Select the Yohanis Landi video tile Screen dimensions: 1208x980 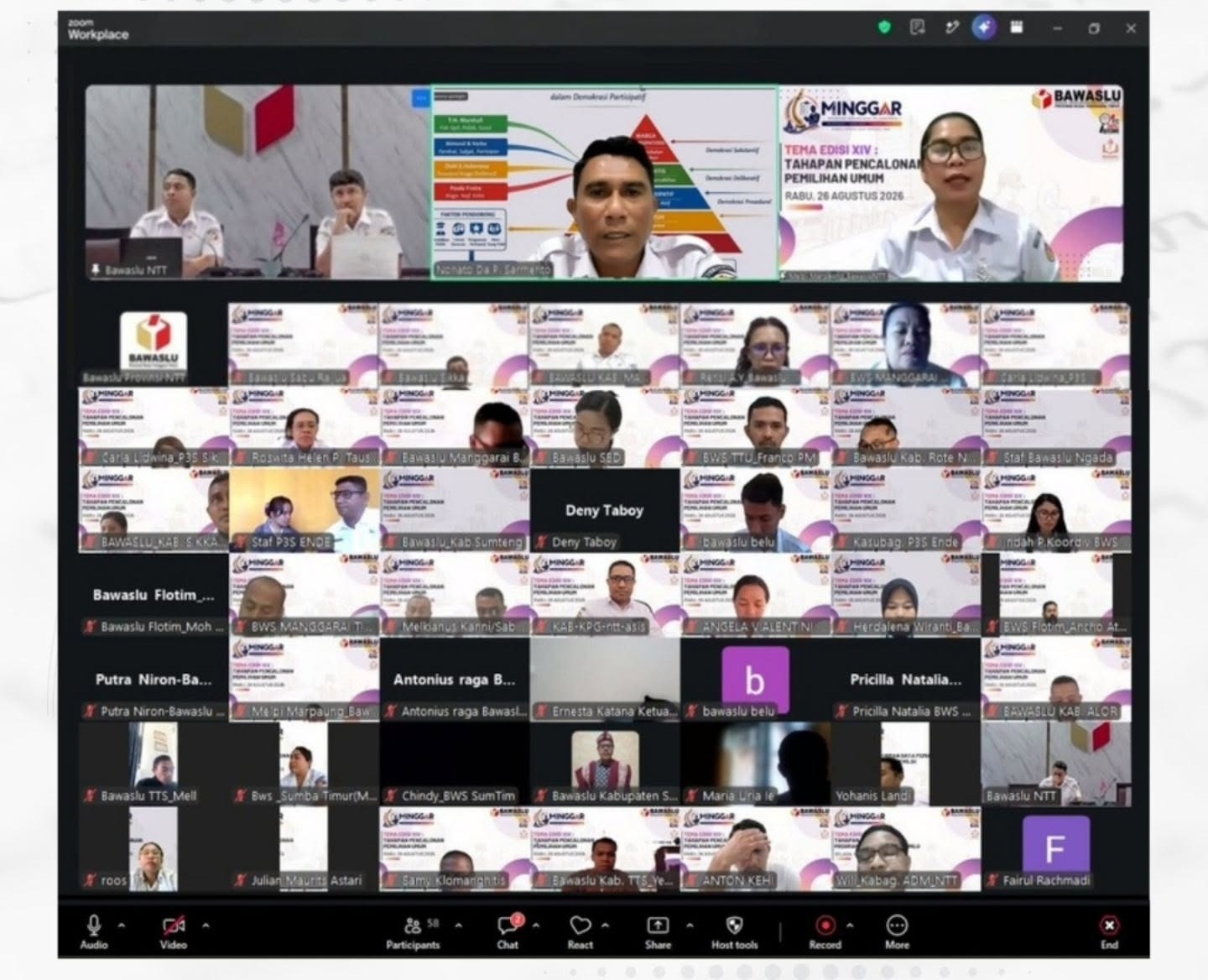tap(906, 764)
